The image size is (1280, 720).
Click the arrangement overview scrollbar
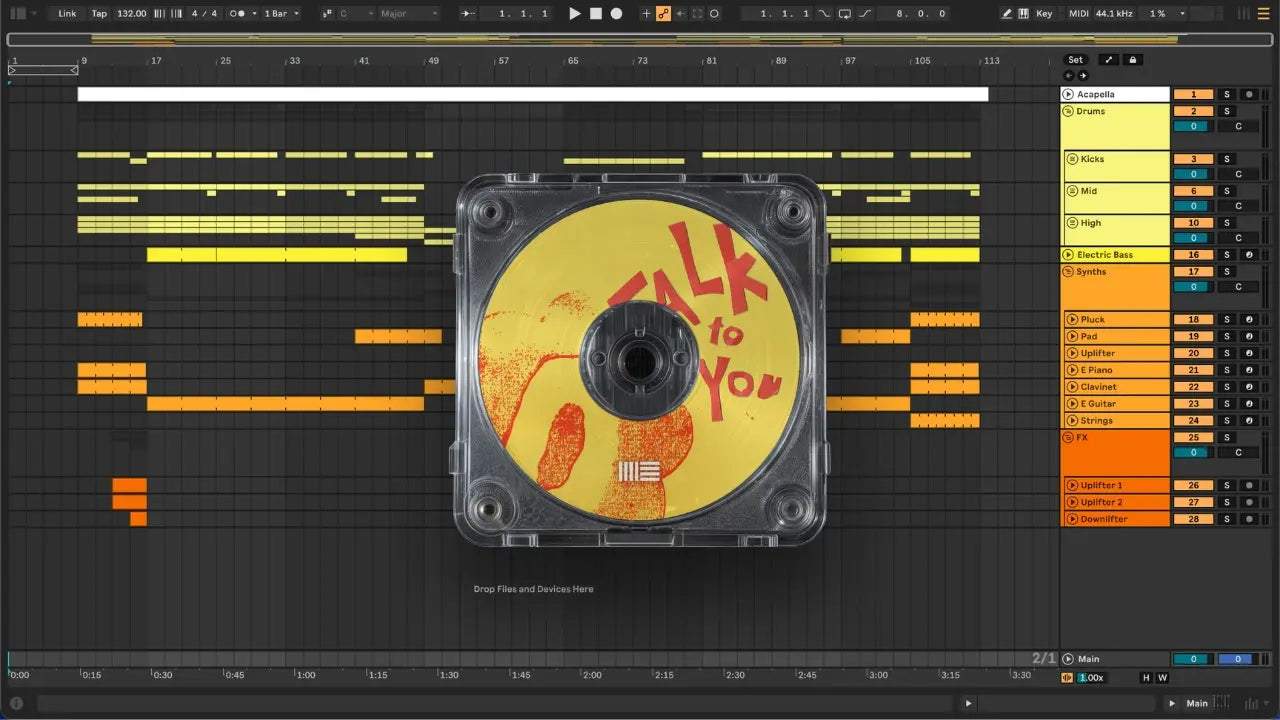pyautogui.click(x=640, y=40)
